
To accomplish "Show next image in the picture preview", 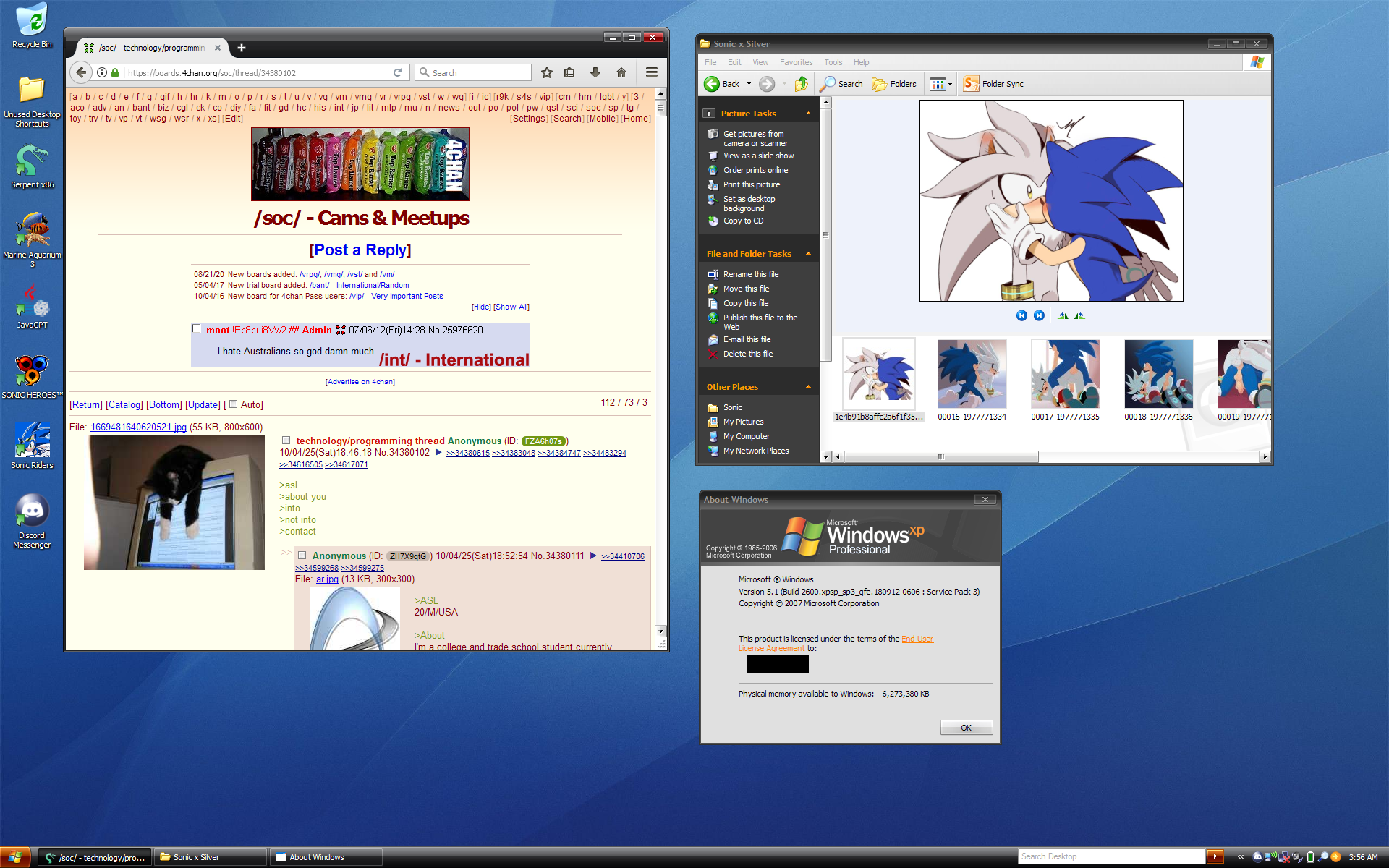I will click(1039, 315).
